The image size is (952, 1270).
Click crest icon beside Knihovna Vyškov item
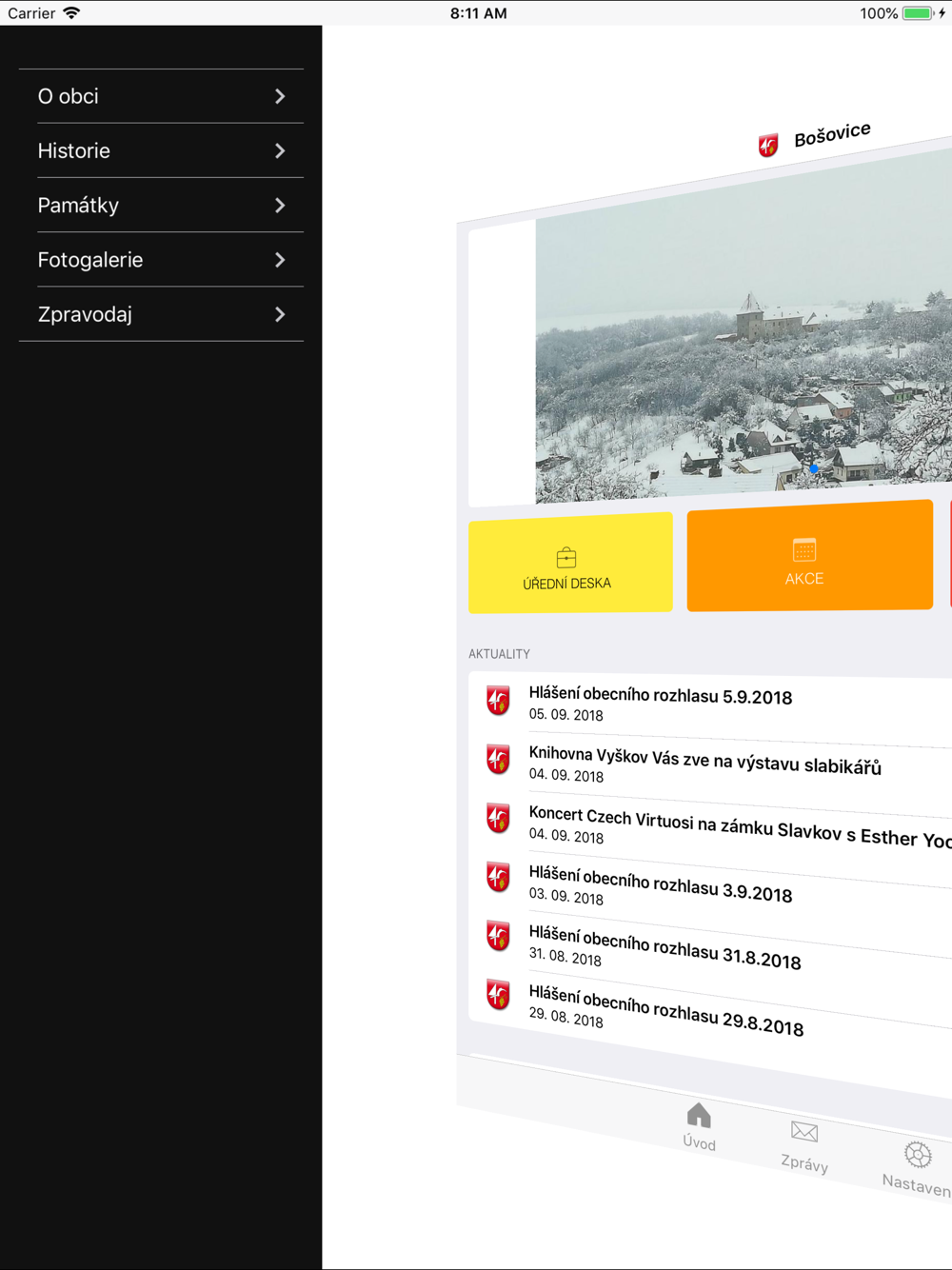pos(498,760)
